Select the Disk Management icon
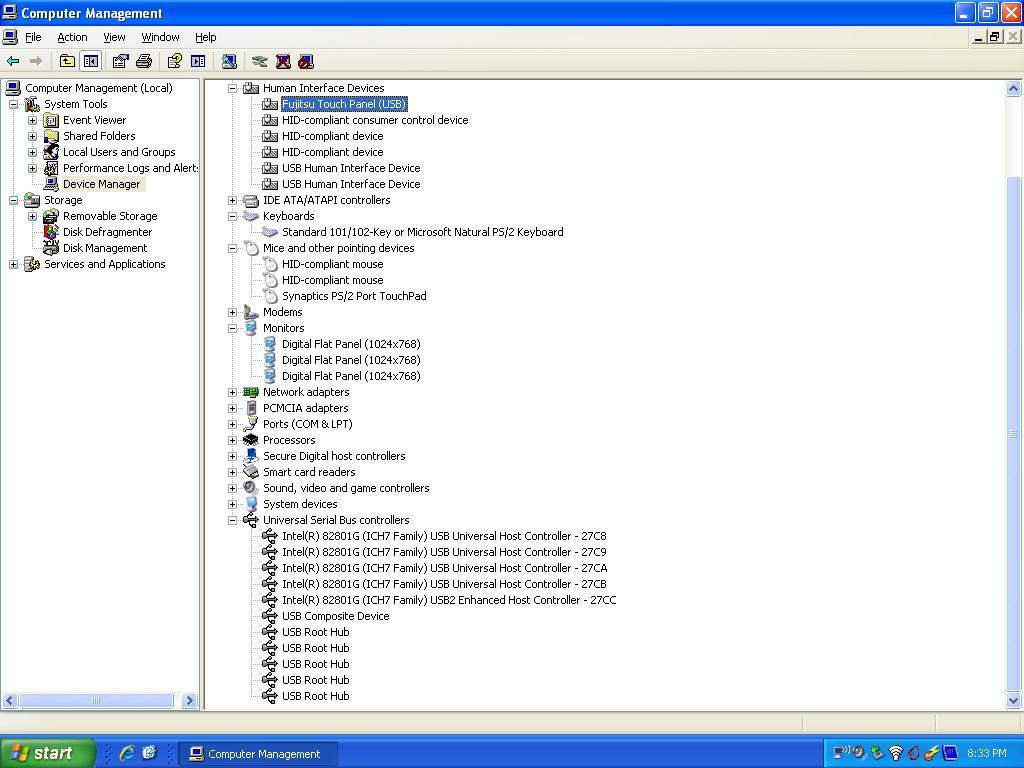This screenshot has width=1024, height=768. (51, 248)
